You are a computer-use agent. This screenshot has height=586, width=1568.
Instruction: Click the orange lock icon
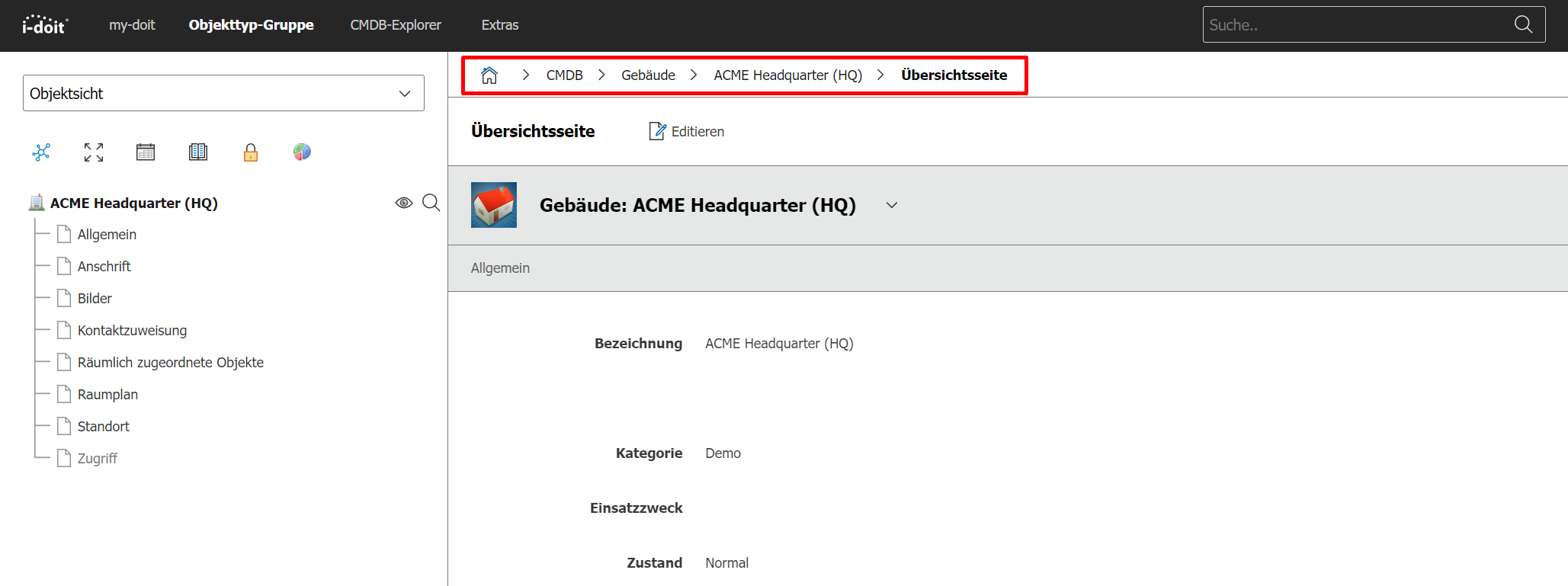click(251, 153)
